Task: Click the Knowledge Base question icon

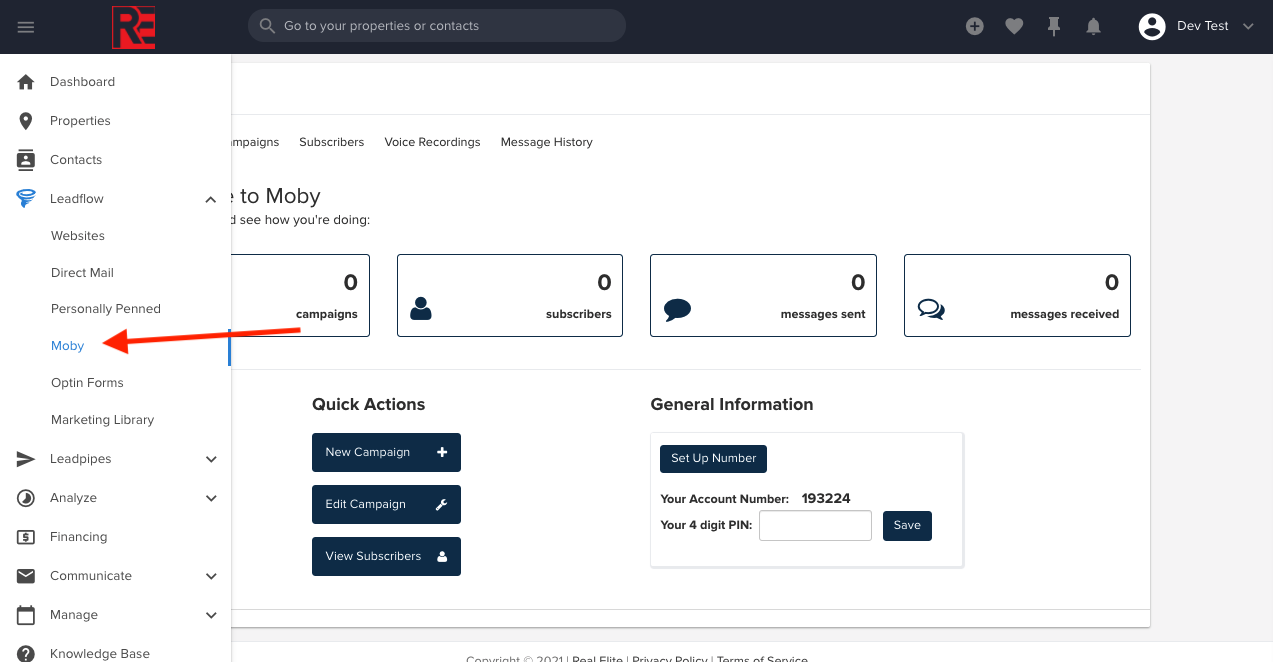Action: click(26, 653)
